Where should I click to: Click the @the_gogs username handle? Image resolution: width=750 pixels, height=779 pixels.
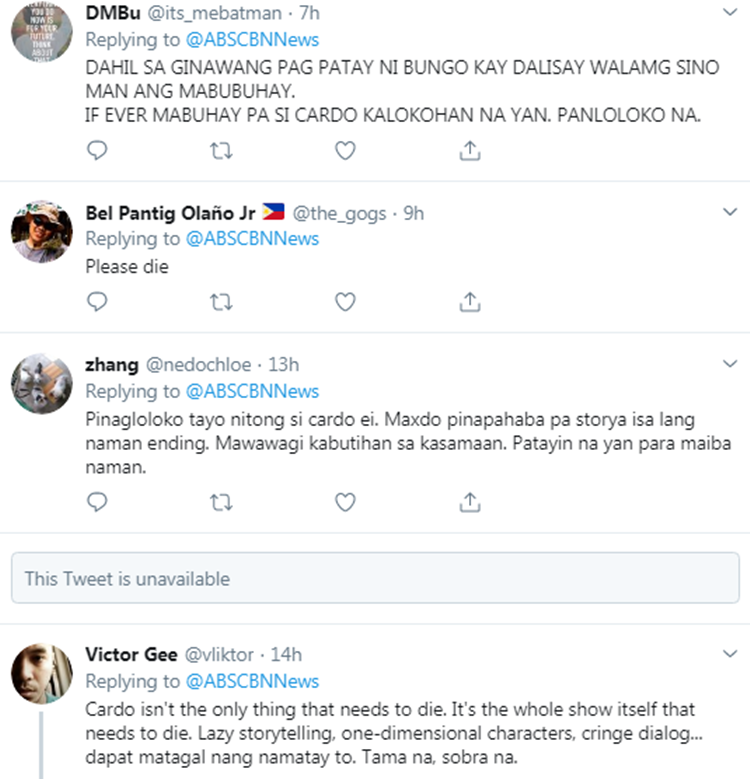(343, 213)
